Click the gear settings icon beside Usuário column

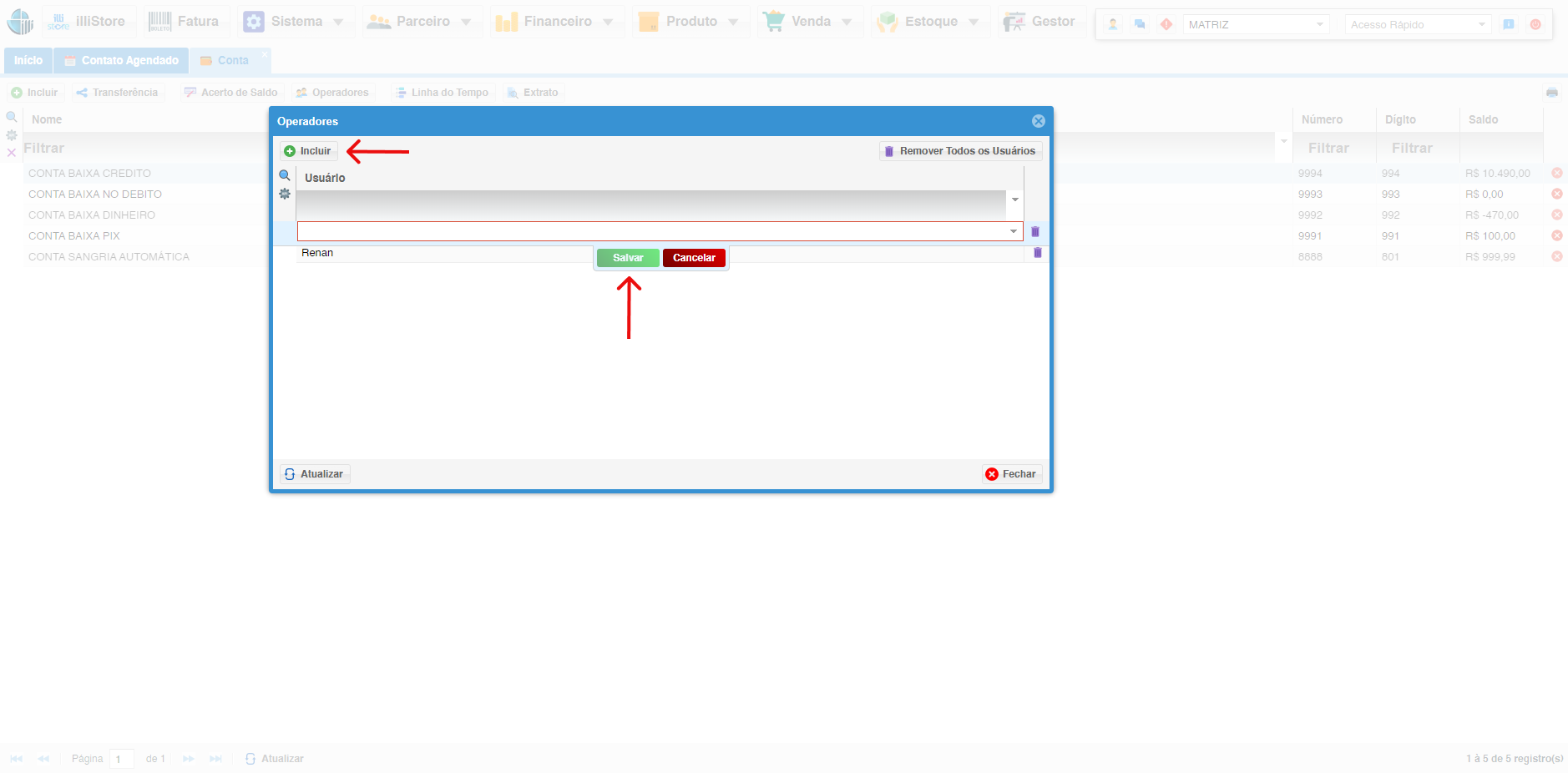(x=285, y=194)
